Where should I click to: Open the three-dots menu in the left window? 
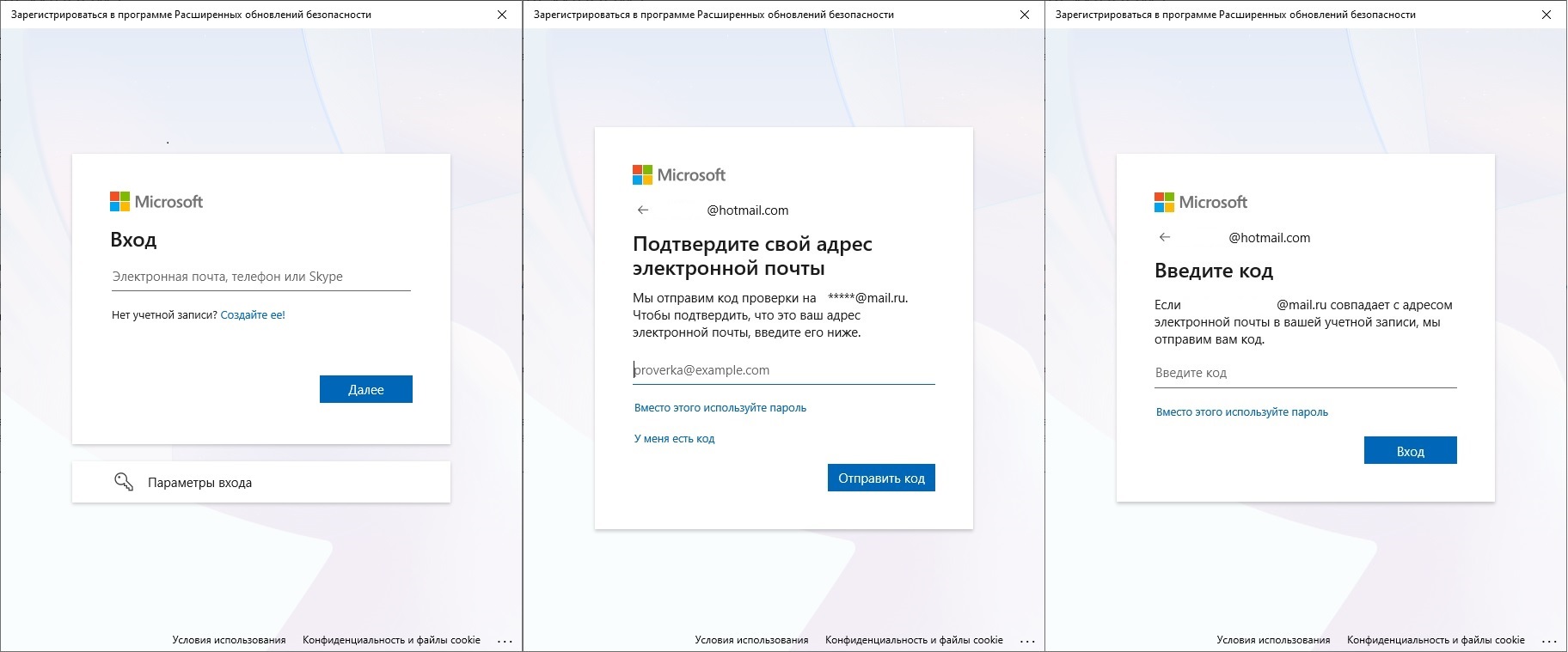click(505, 641)
